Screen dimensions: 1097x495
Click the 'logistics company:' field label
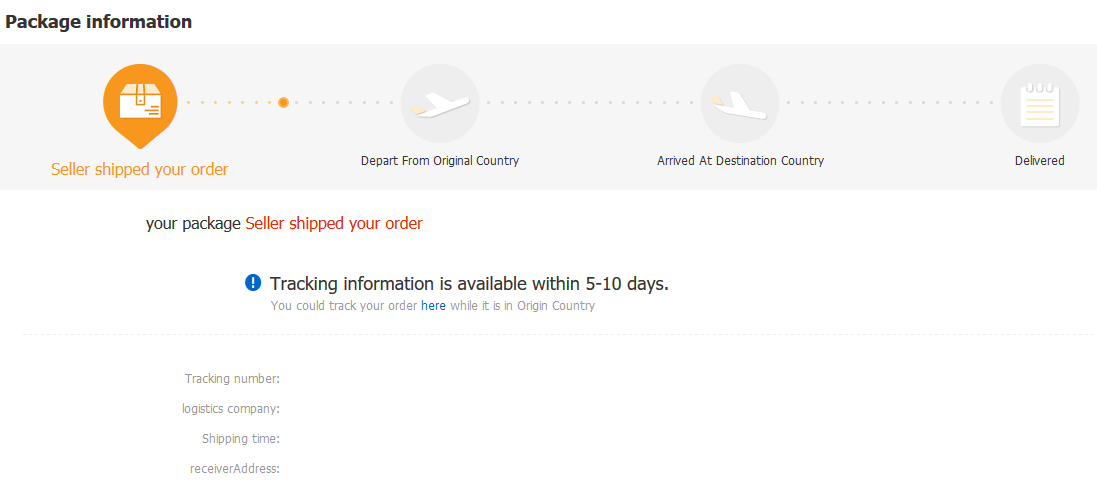(231, 409)
